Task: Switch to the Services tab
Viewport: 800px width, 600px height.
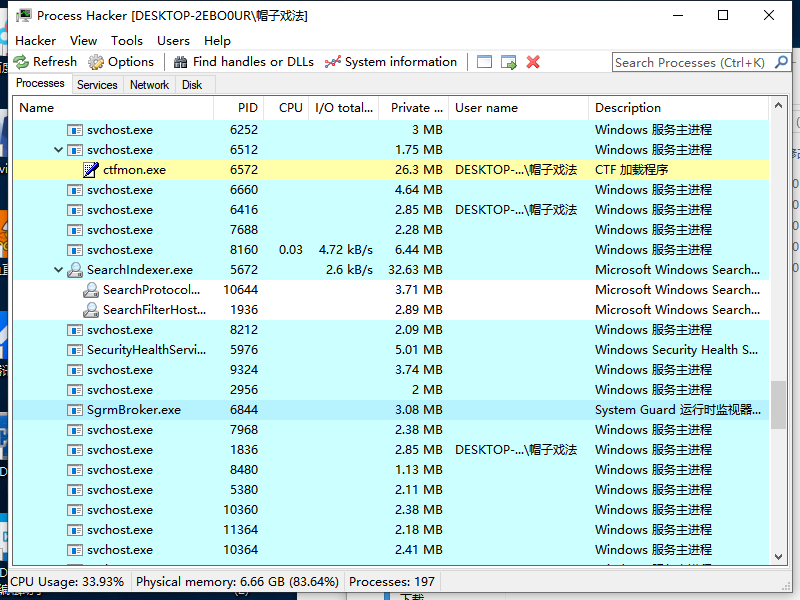Action: 97,85
